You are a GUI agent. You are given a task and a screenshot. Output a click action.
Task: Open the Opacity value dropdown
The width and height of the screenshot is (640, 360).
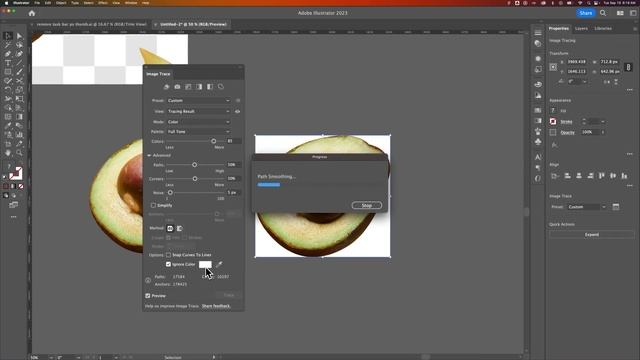[x=603, y=132]
